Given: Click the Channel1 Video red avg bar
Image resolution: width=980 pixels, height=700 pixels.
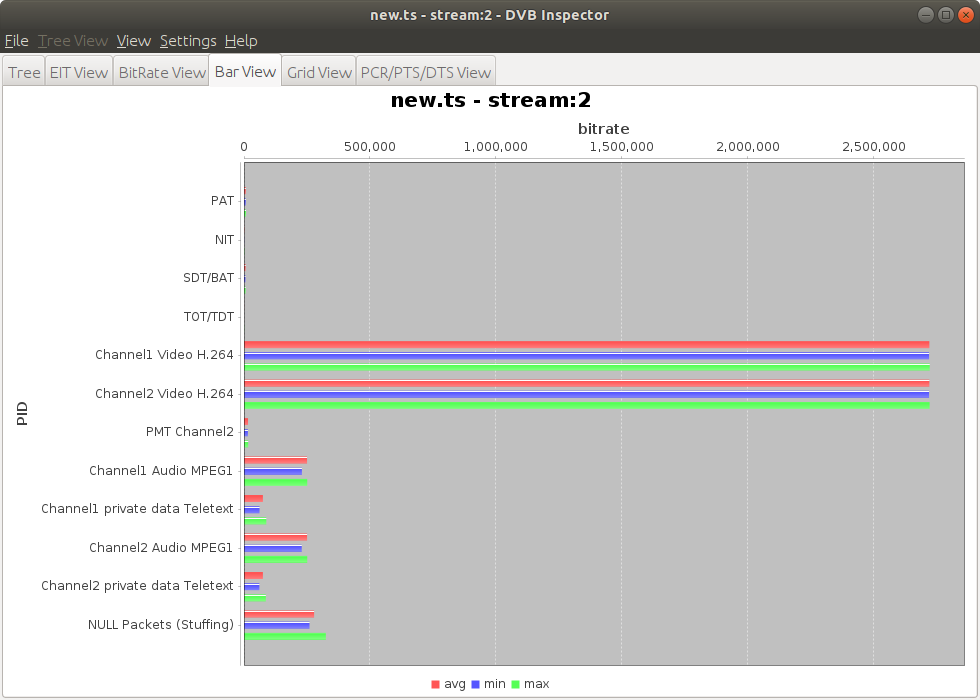Looking at the screenshot, I should (x=586, y=344).
